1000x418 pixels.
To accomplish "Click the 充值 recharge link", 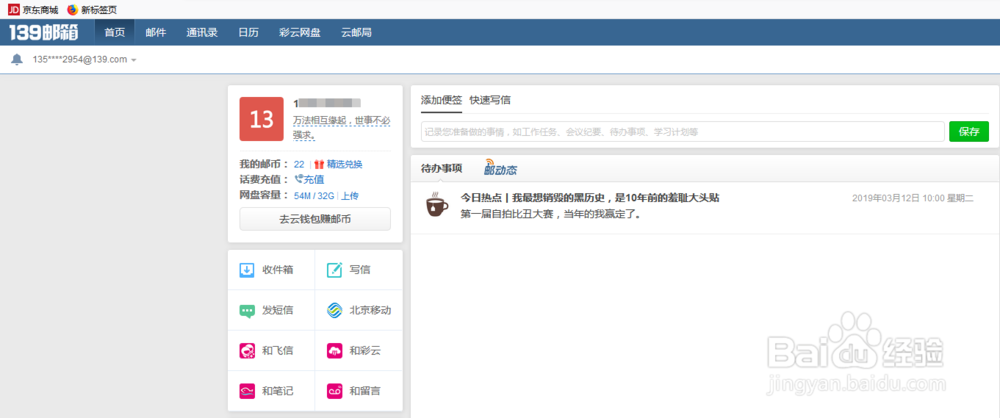I will 314,179.
